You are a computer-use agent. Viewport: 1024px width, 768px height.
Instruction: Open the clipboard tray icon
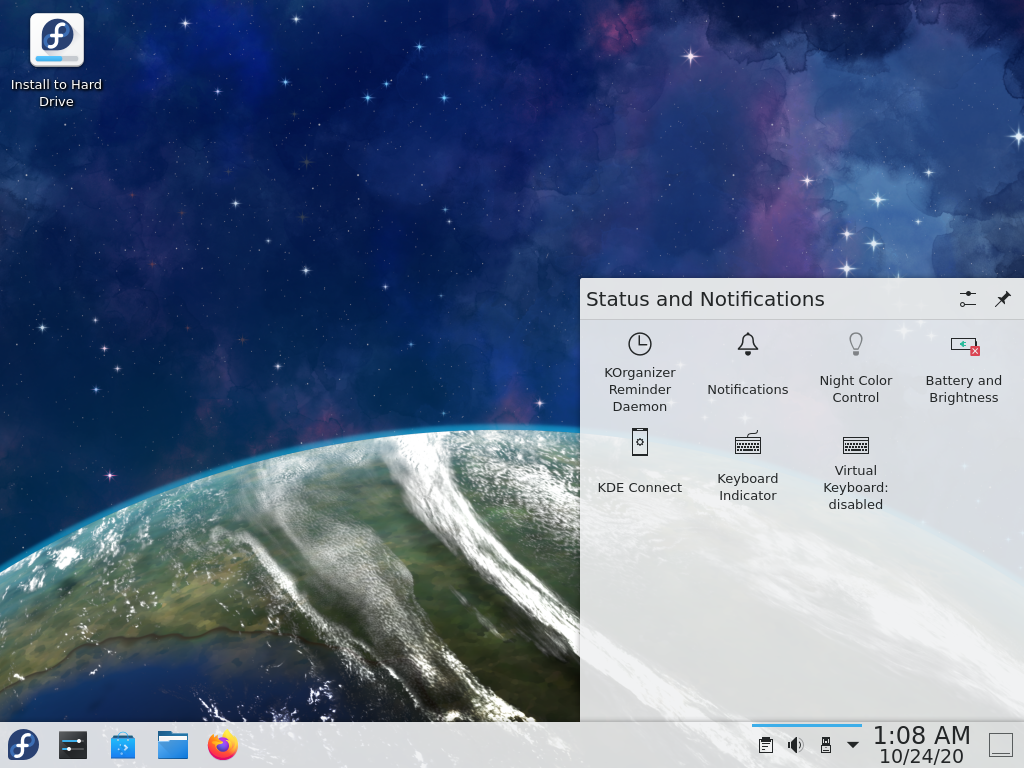(766, 745)
